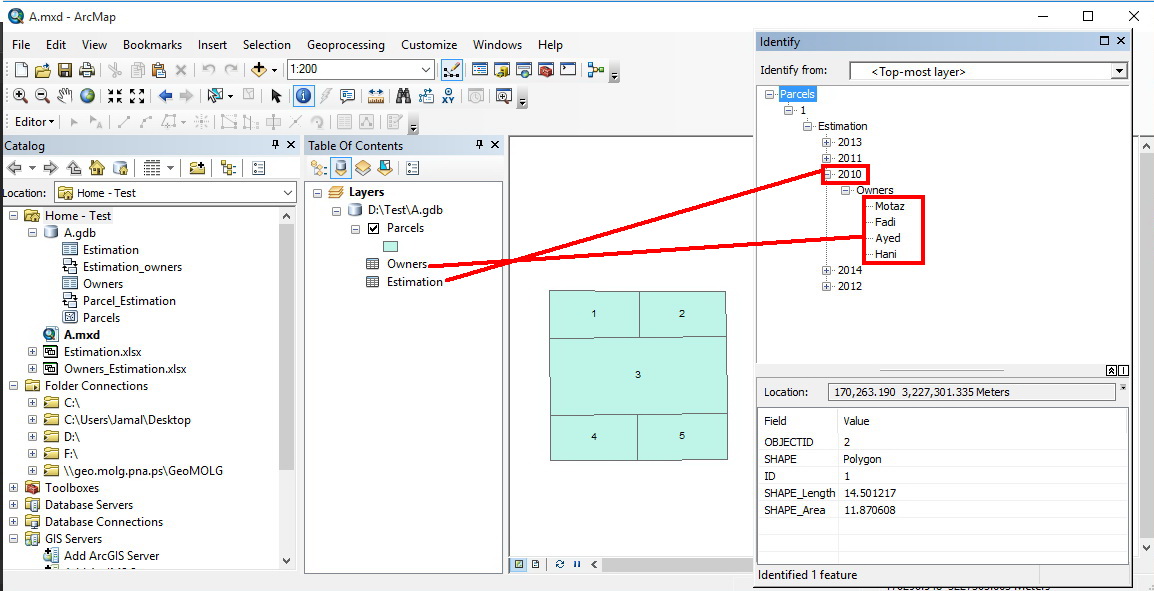The width and height of the screenshot is (1154, 591).
Task: Expand the Toolboxes node in Catalog
Action: (x=14, y=487)
